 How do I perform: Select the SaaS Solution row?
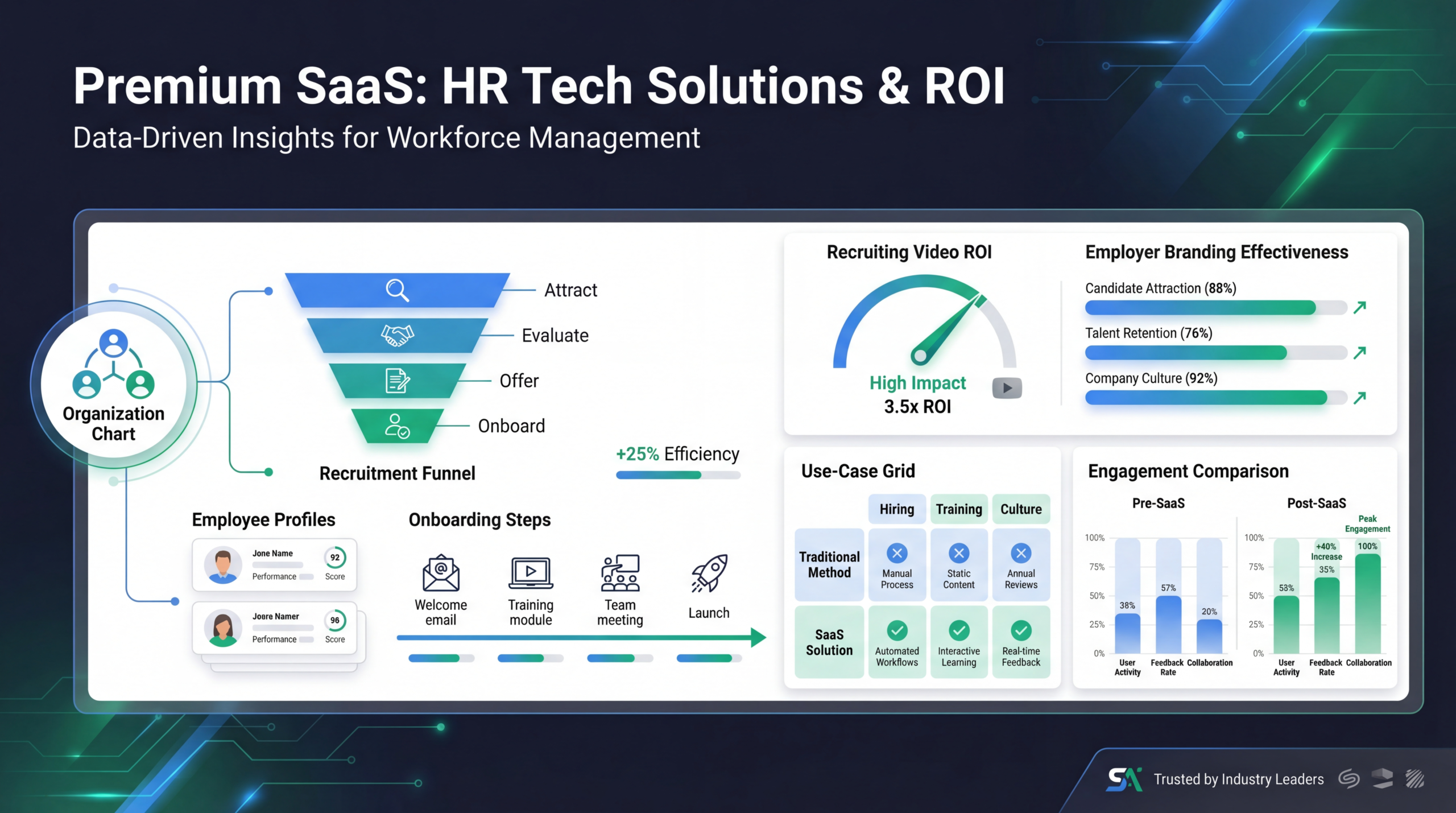pyautogui.click(x=829, y=642)
